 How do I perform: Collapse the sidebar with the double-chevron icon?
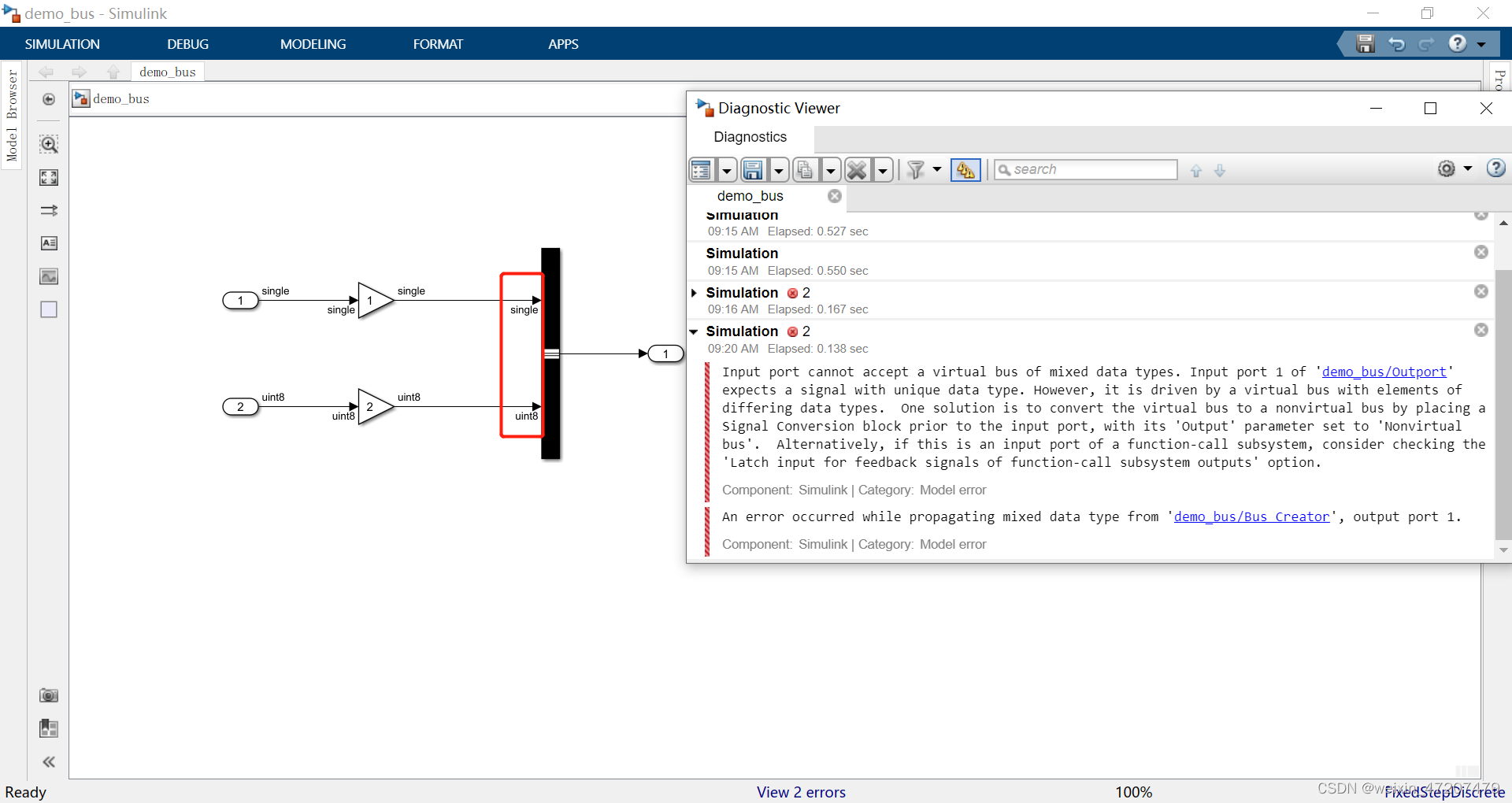coord(49,761)
